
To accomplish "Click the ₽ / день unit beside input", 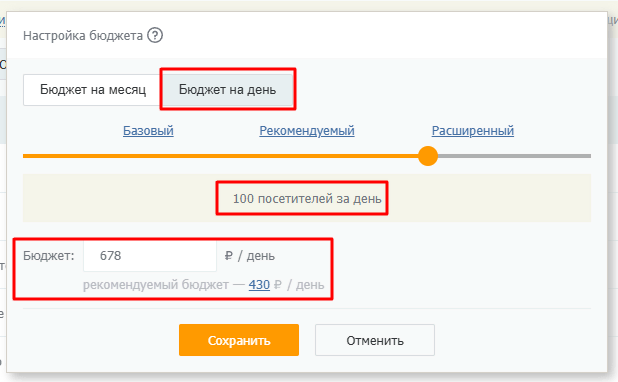I will click(x=250, y=256).
